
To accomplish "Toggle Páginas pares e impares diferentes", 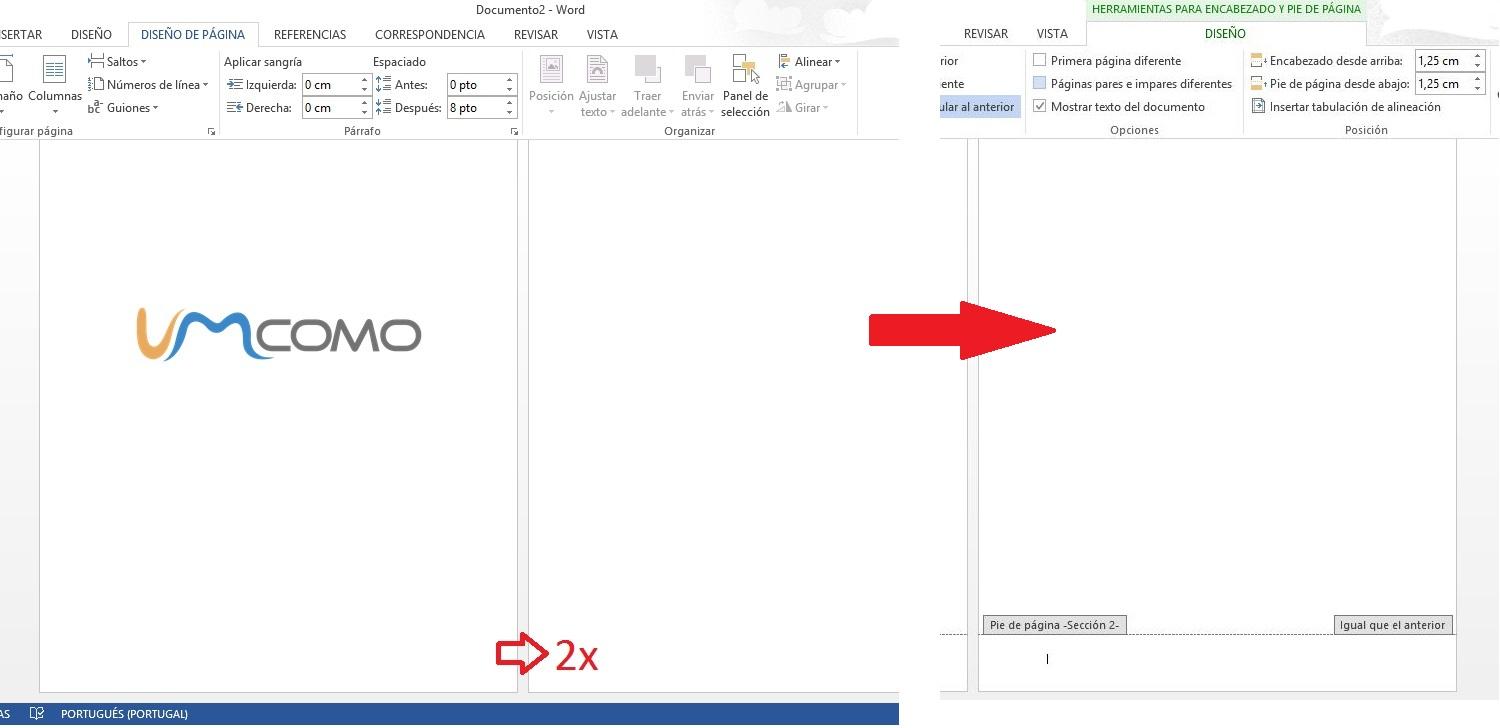I will [x=1040, y=84].
